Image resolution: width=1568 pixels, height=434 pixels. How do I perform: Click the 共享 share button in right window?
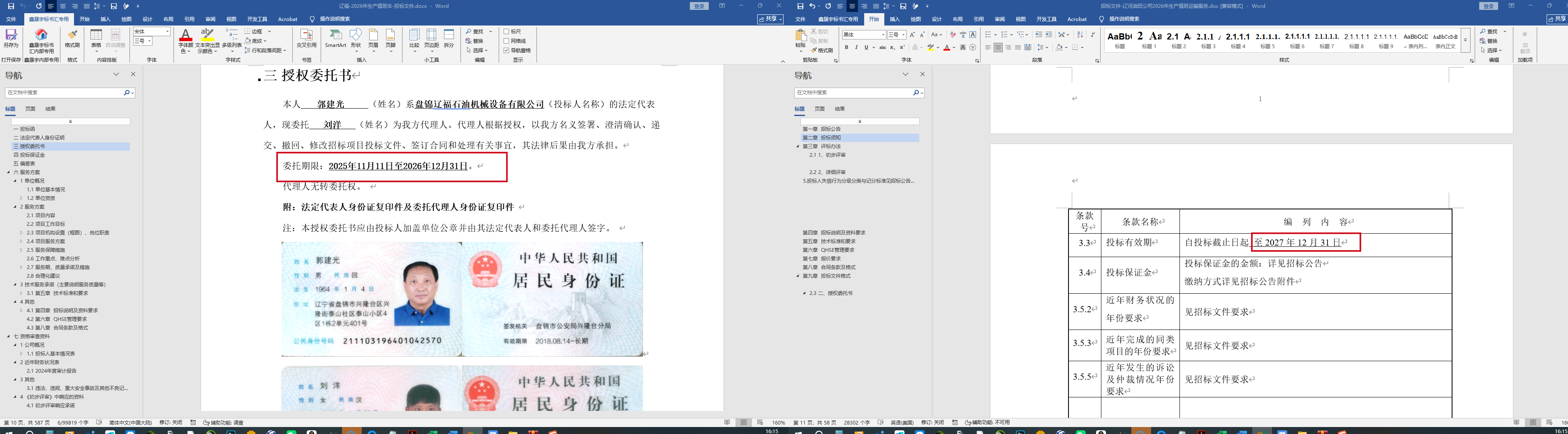pos(1556,19)
